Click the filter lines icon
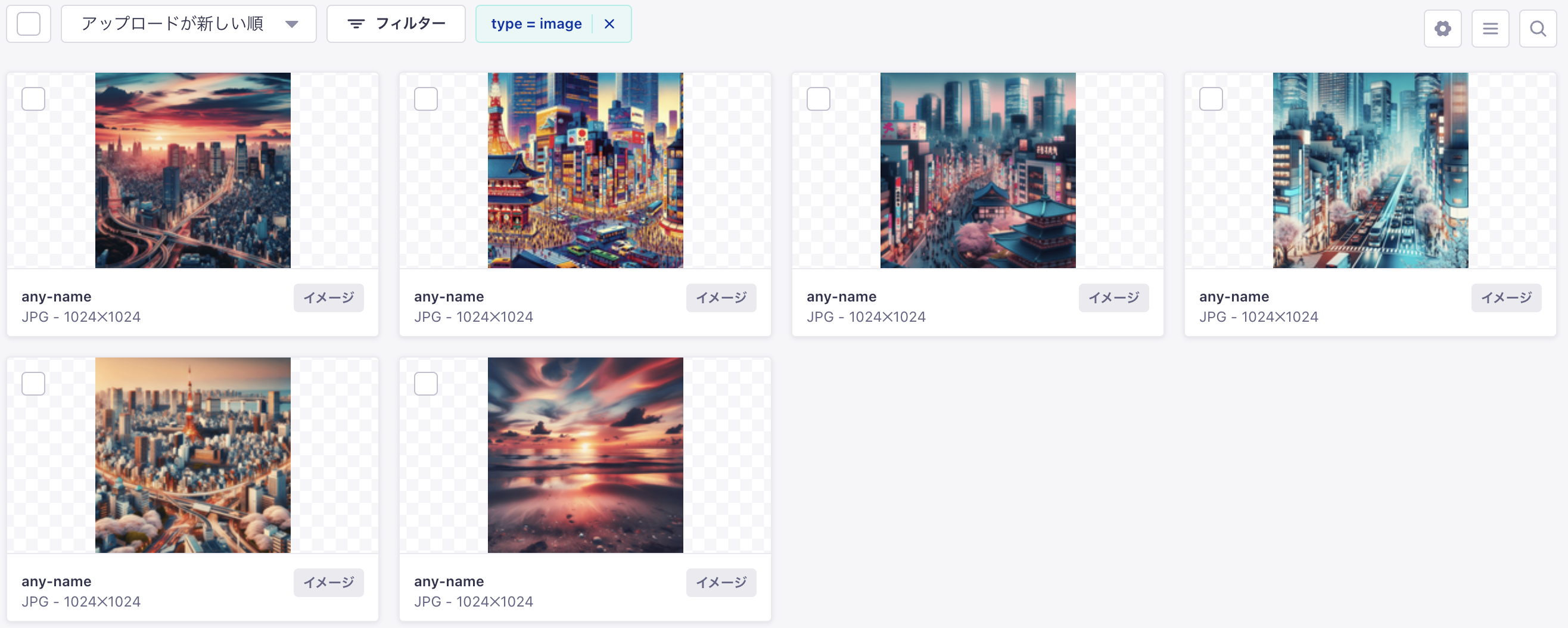Screen dimensions: 1568x628 356,24
